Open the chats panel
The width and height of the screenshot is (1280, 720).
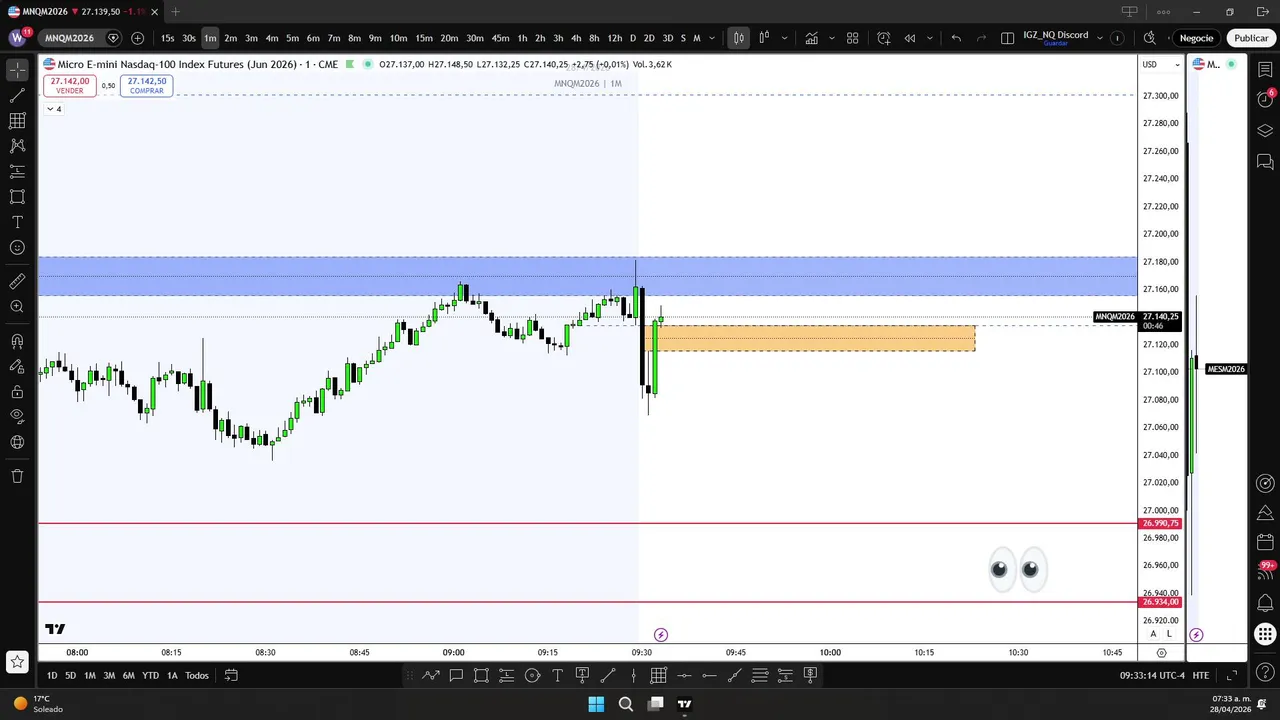point(1265,162)
